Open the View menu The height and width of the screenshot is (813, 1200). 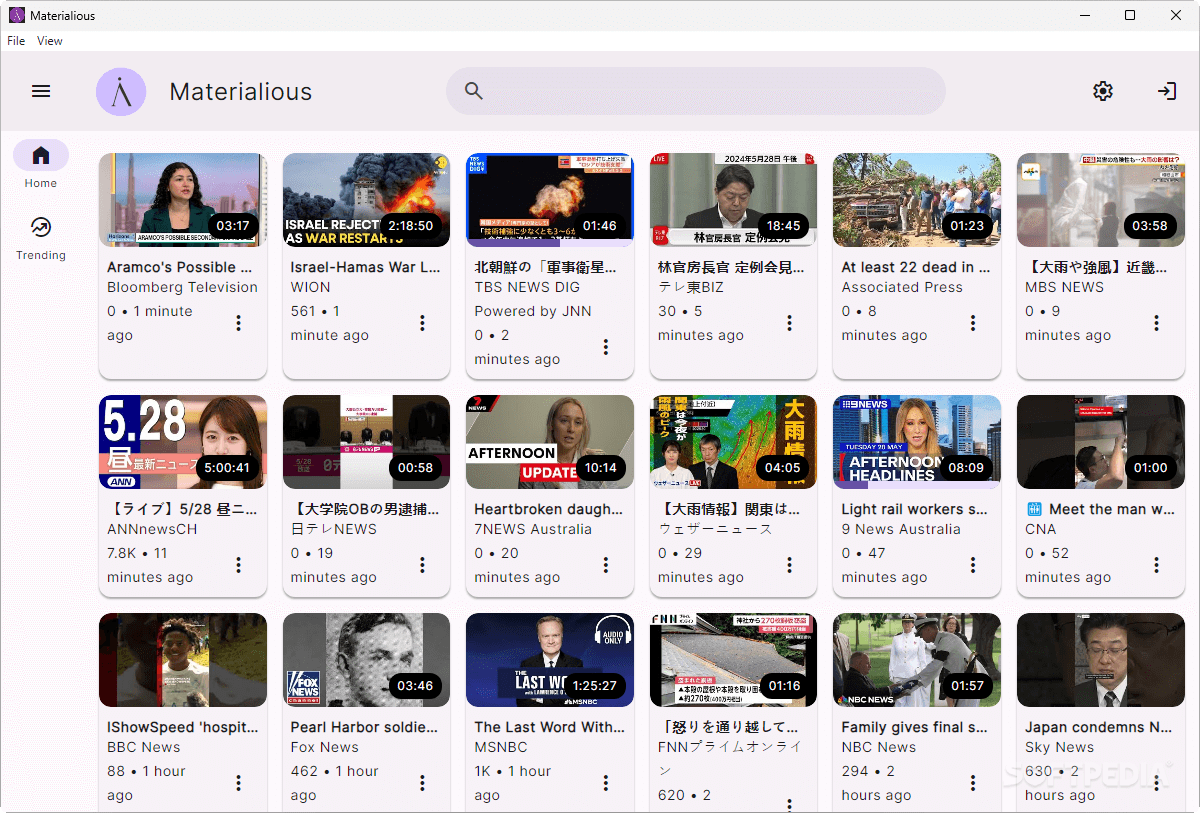pos(50,41)
